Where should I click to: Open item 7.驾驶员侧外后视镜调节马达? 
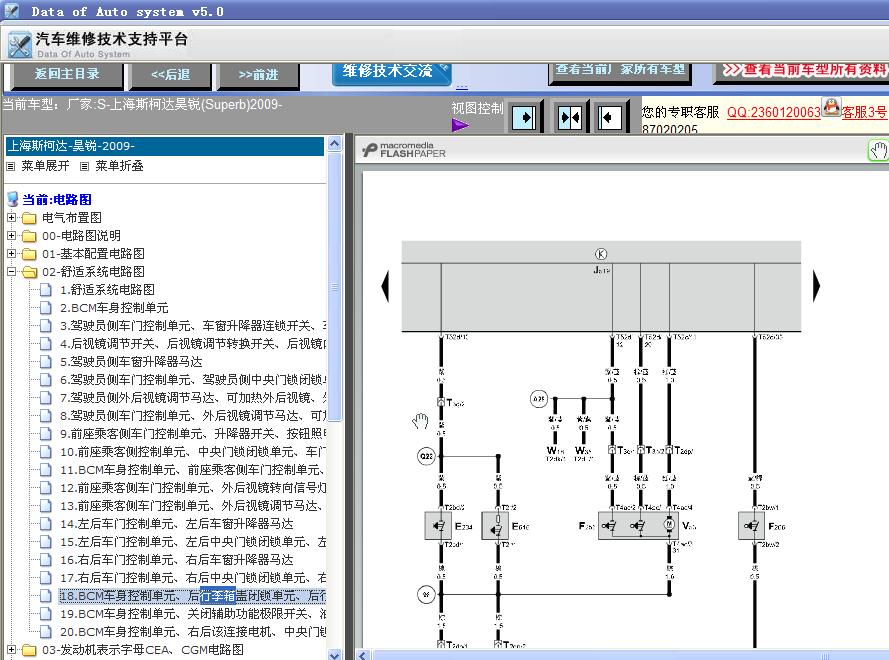tap(193, 397)
